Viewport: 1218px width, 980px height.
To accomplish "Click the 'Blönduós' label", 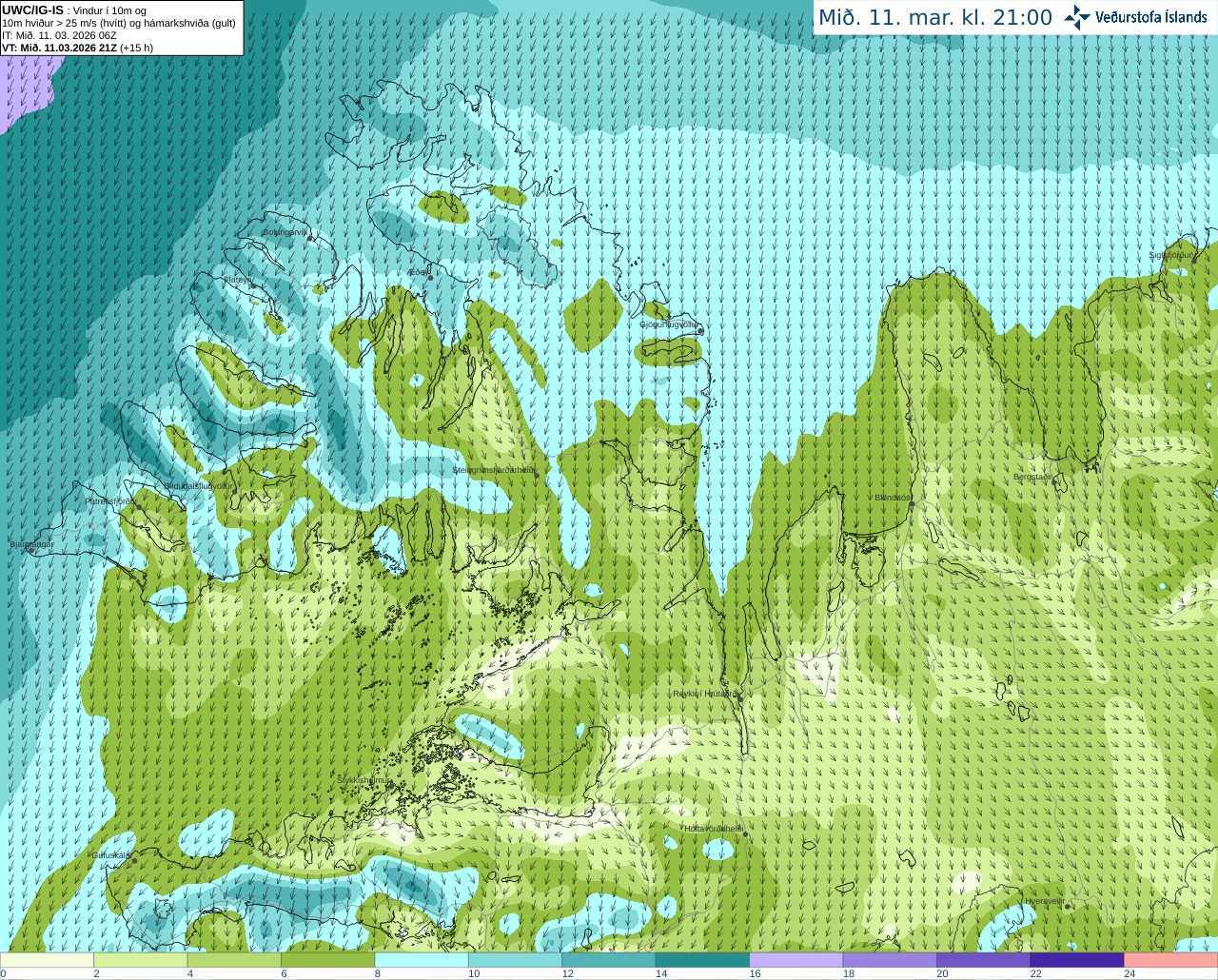I will pos(893,497).
